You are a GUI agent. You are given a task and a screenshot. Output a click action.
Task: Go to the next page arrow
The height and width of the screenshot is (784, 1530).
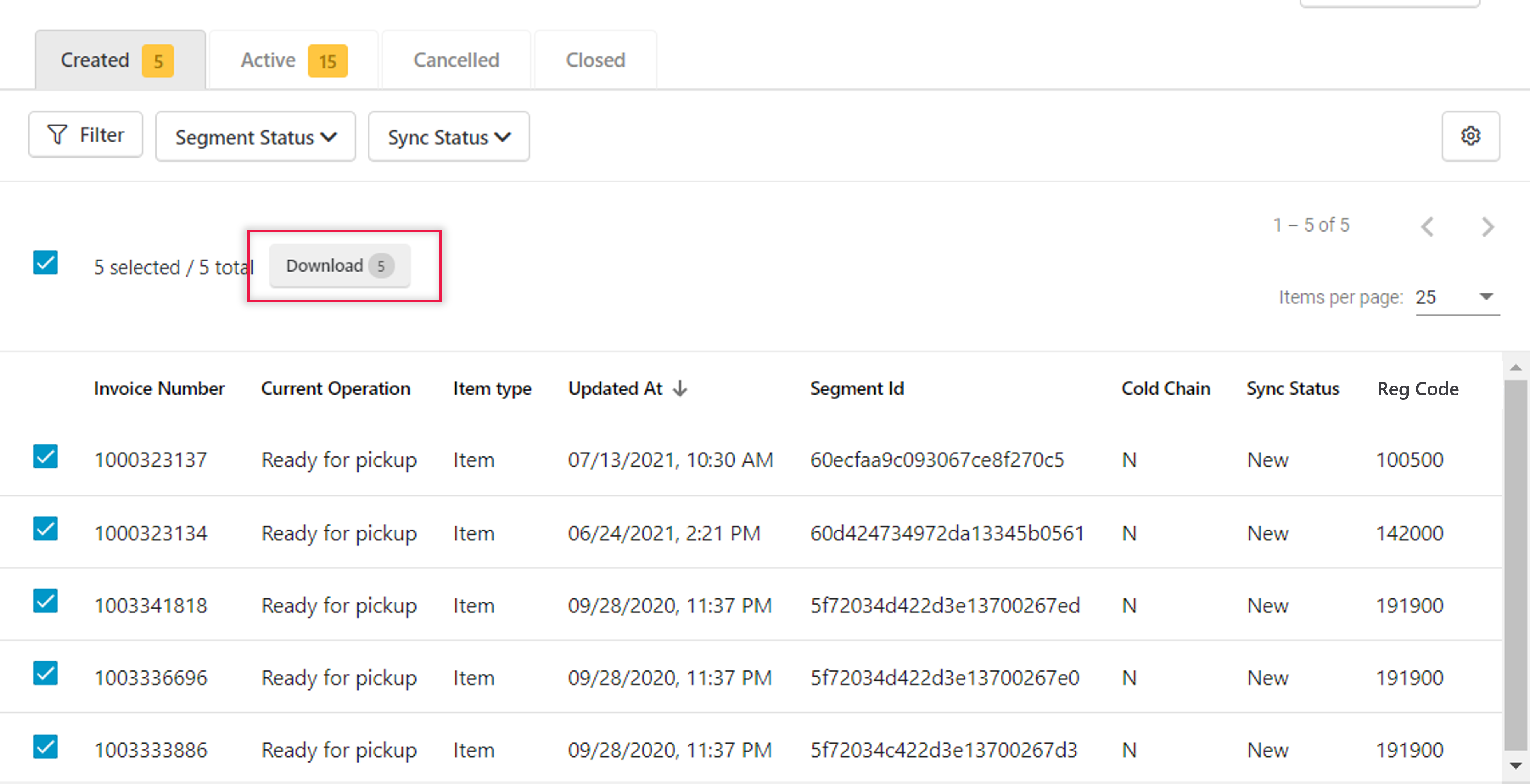coord(1487,226)
